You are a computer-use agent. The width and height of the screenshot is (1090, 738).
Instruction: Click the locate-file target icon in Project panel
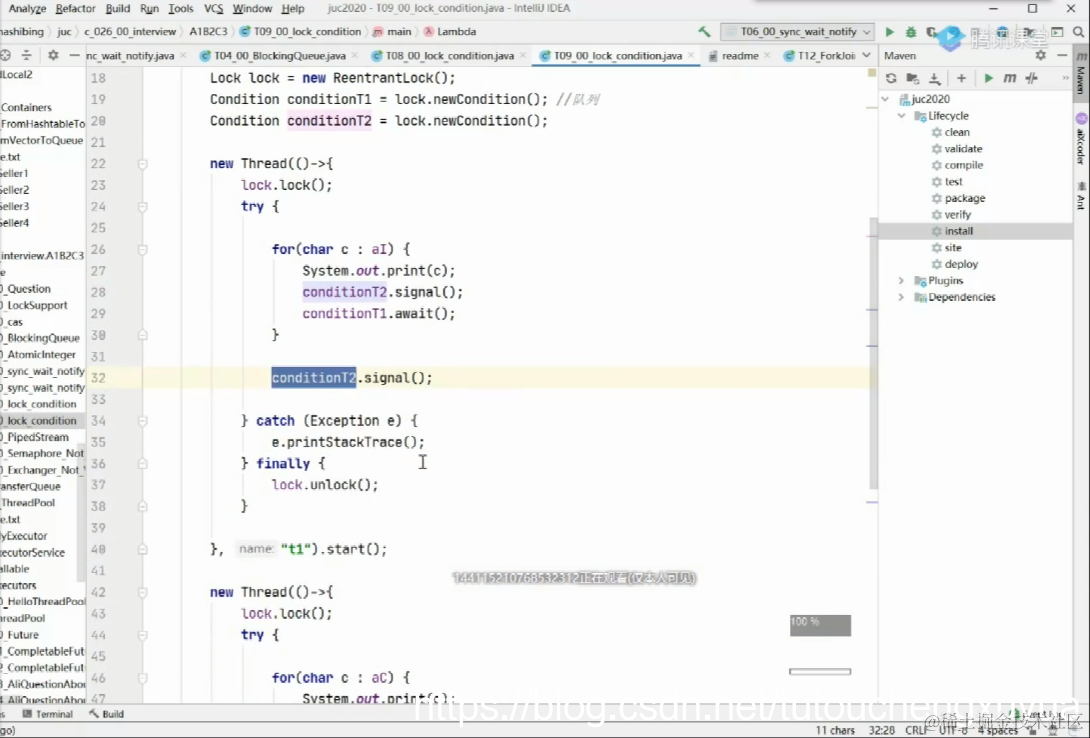[x=6, y=55]
